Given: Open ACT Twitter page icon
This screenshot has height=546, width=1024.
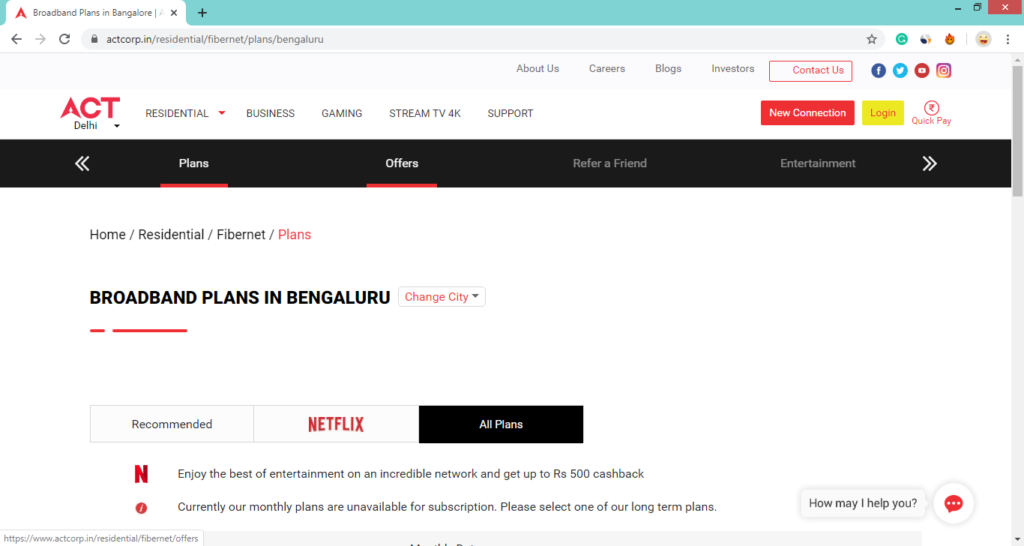Looking at the screenshot, I should click(900, 71).
